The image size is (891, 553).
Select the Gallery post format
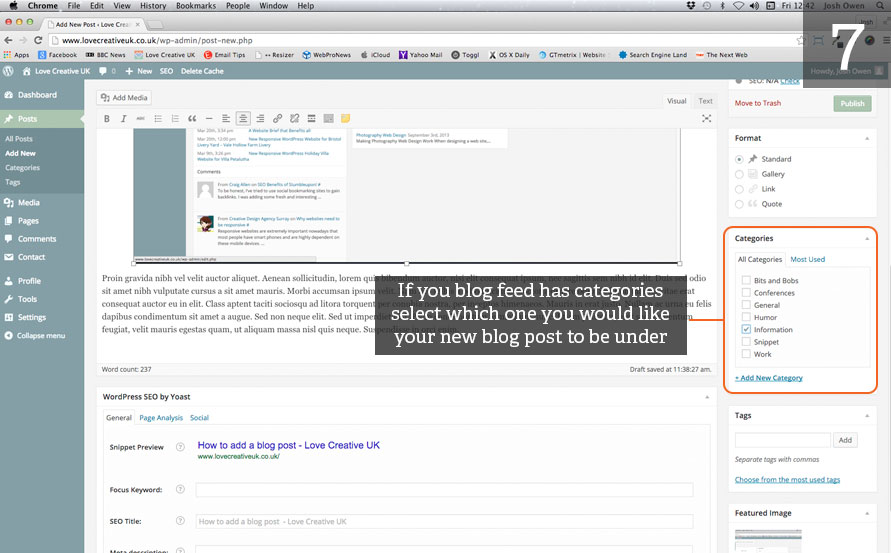coord(739,174)
